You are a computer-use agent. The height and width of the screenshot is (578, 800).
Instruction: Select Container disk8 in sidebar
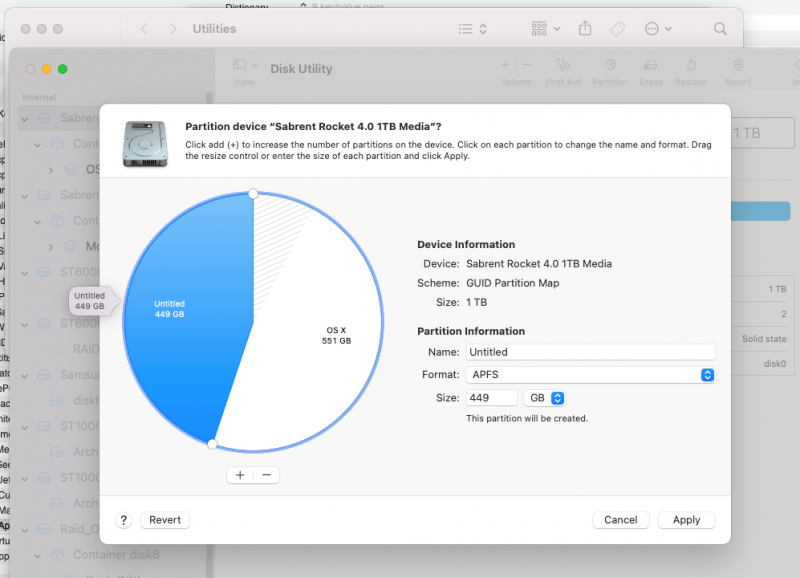point(116,555)
